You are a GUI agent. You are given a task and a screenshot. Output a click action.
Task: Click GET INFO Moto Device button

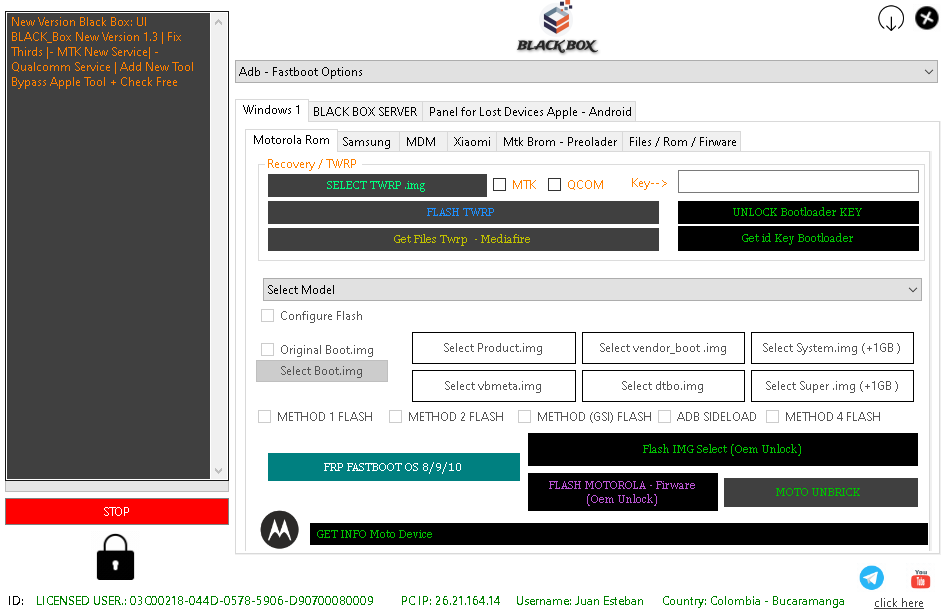tap(619, 534)
